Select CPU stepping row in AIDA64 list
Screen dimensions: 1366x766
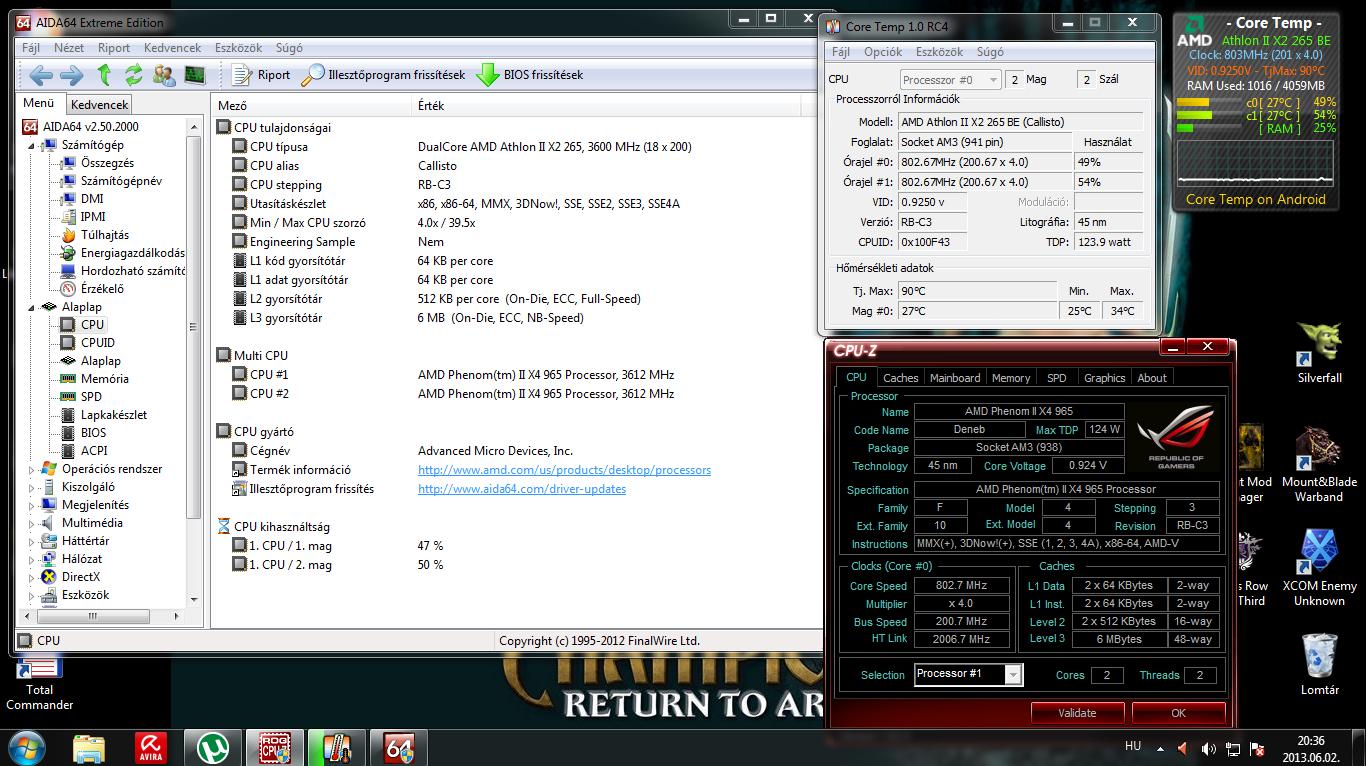515,185
